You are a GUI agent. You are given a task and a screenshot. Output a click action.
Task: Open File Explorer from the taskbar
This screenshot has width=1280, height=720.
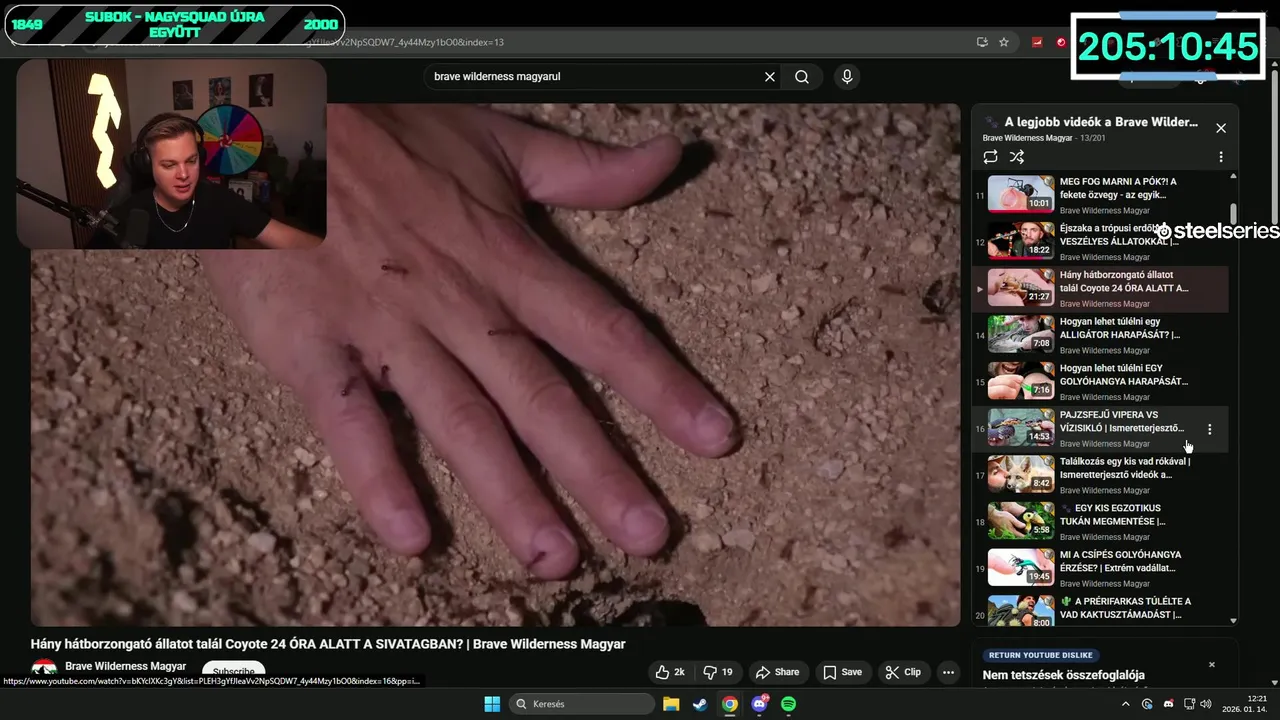671,704
